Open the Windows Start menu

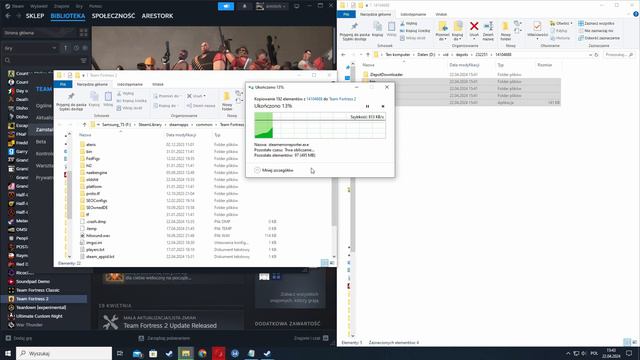point(8,353)
